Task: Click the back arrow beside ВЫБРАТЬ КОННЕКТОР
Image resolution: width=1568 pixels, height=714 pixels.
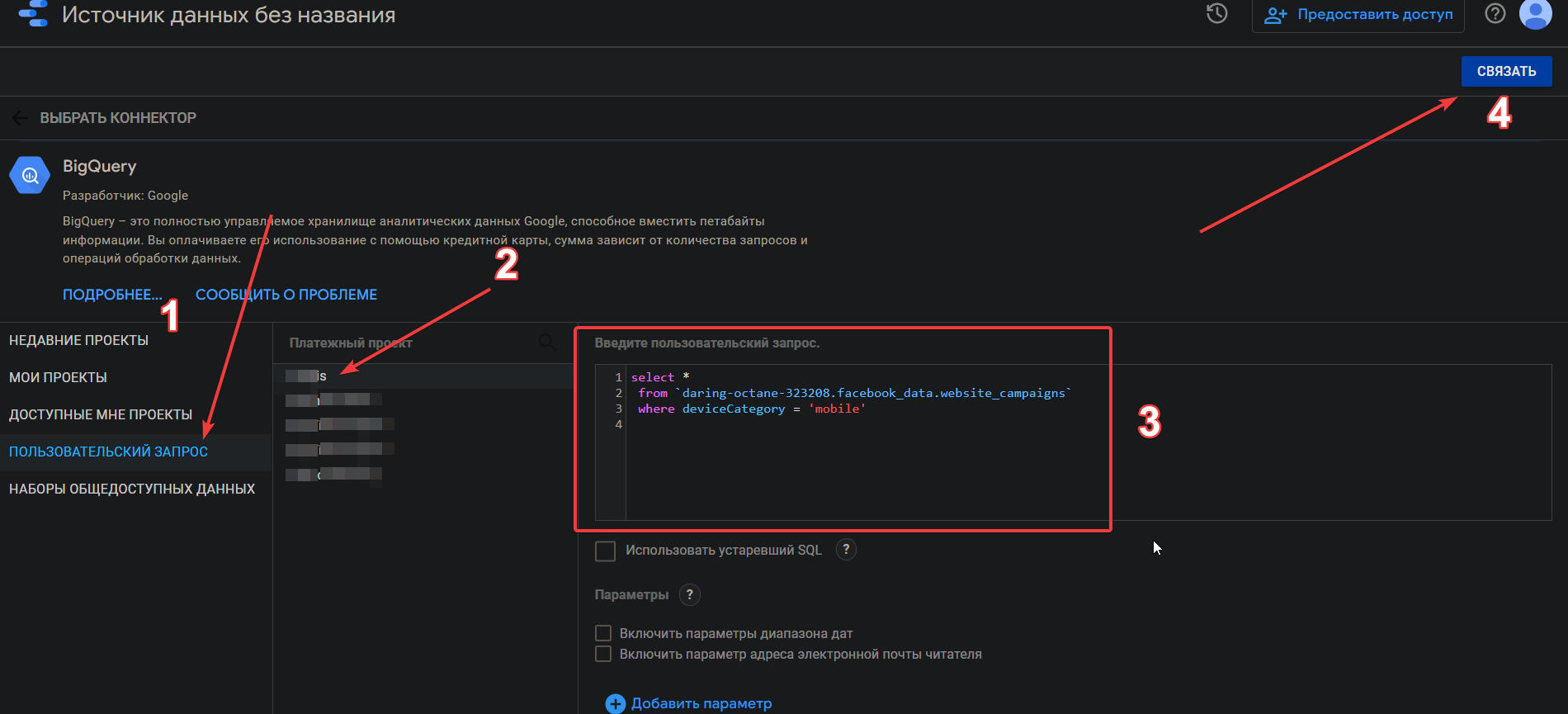Action: (21, 118)
